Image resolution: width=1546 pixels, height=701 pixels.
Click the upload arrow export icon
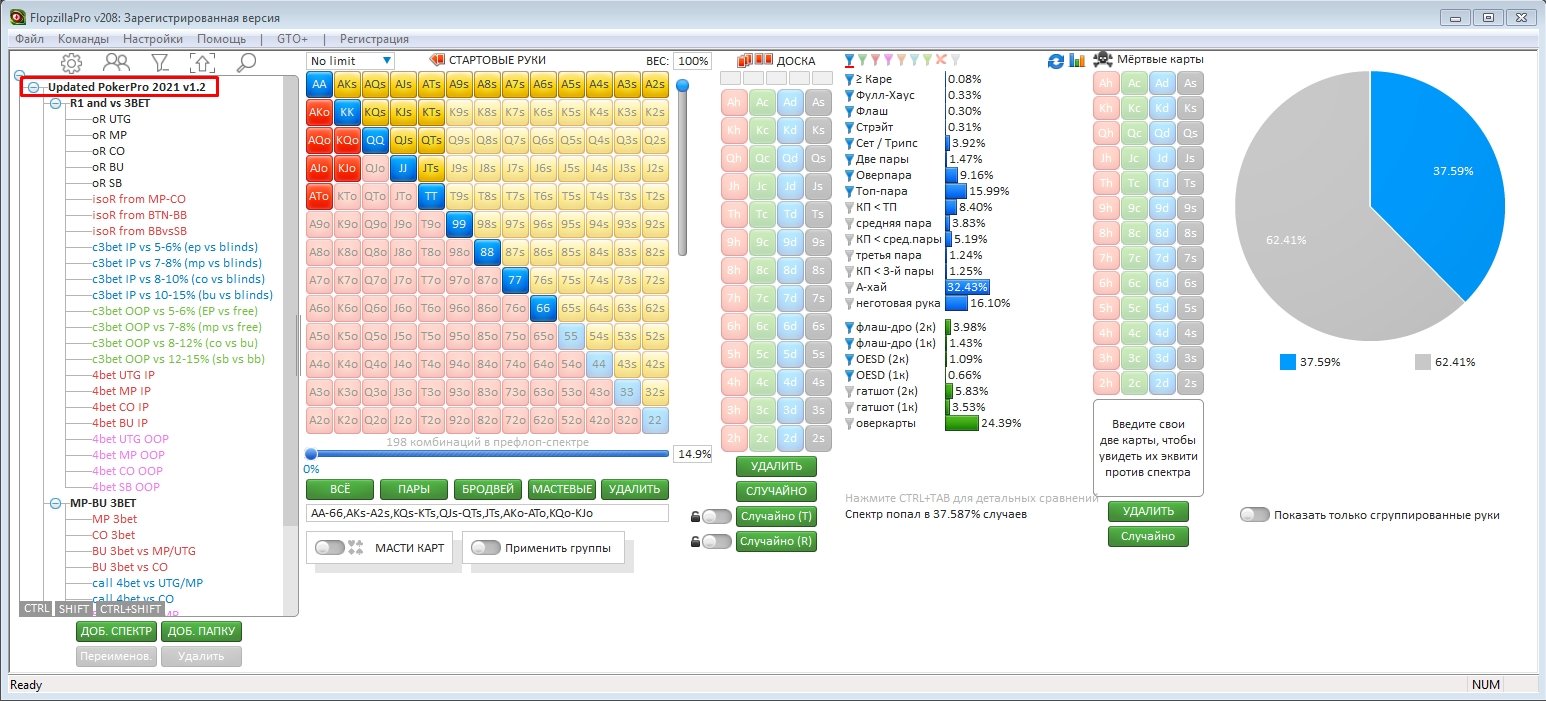point(202,63)
